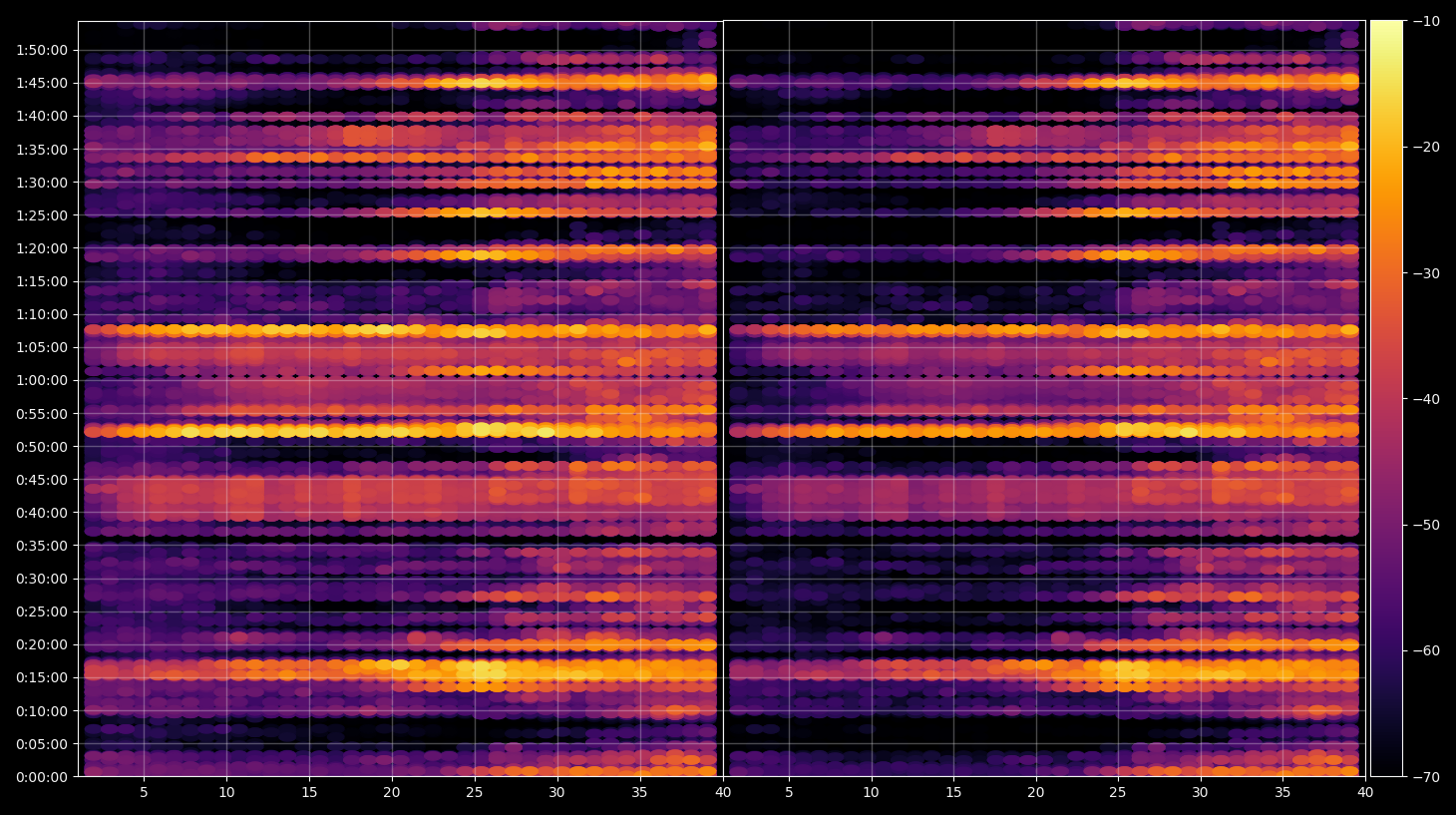The image size is (1456, 815).
Task: Click the 0:45:00 time axis label
Action: point(42,480)
